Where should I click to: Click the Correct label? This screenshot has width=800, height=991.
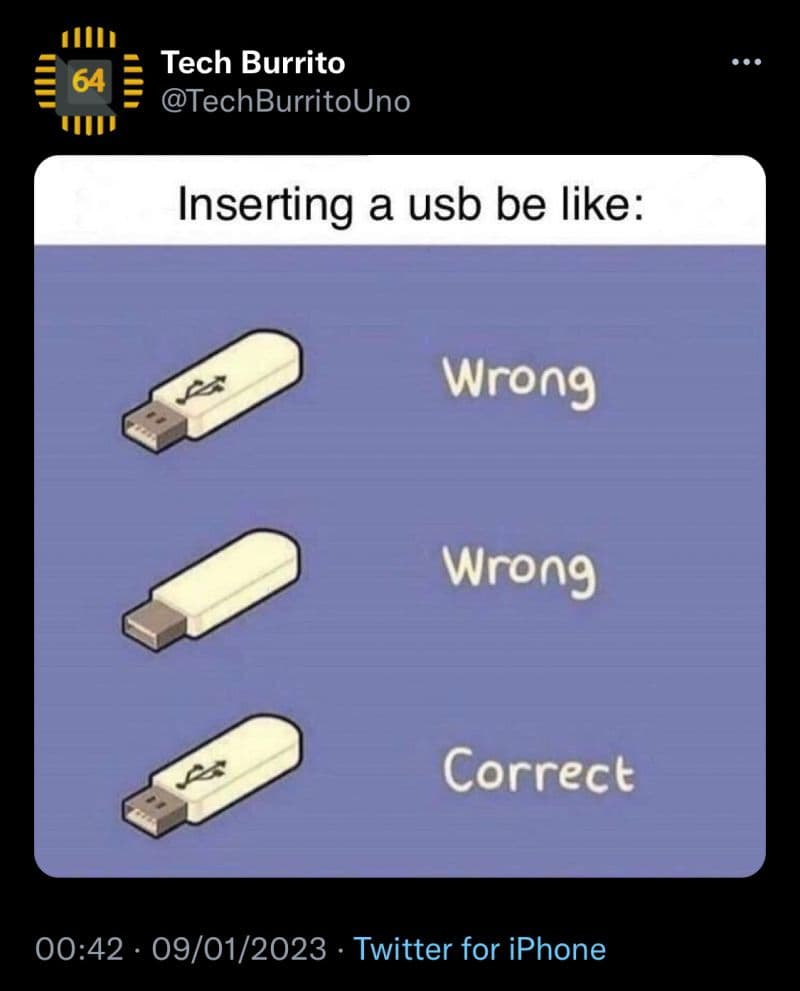click(x=538, y=769)
